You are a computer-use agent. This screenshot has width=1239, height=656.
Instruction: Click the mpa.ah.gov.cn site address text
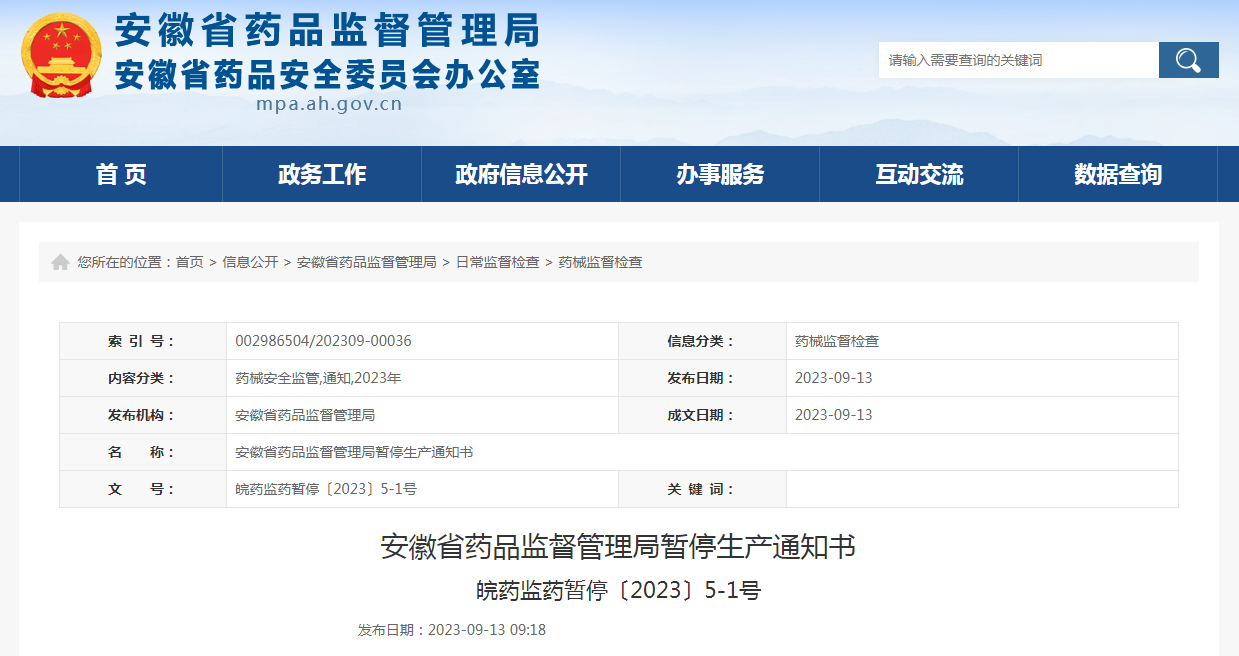329,104
